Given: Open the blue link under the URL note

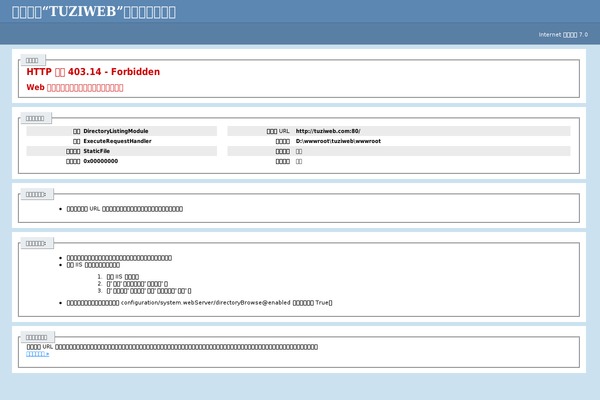Looking at the screenshot, I should click(x=38, y=354).
